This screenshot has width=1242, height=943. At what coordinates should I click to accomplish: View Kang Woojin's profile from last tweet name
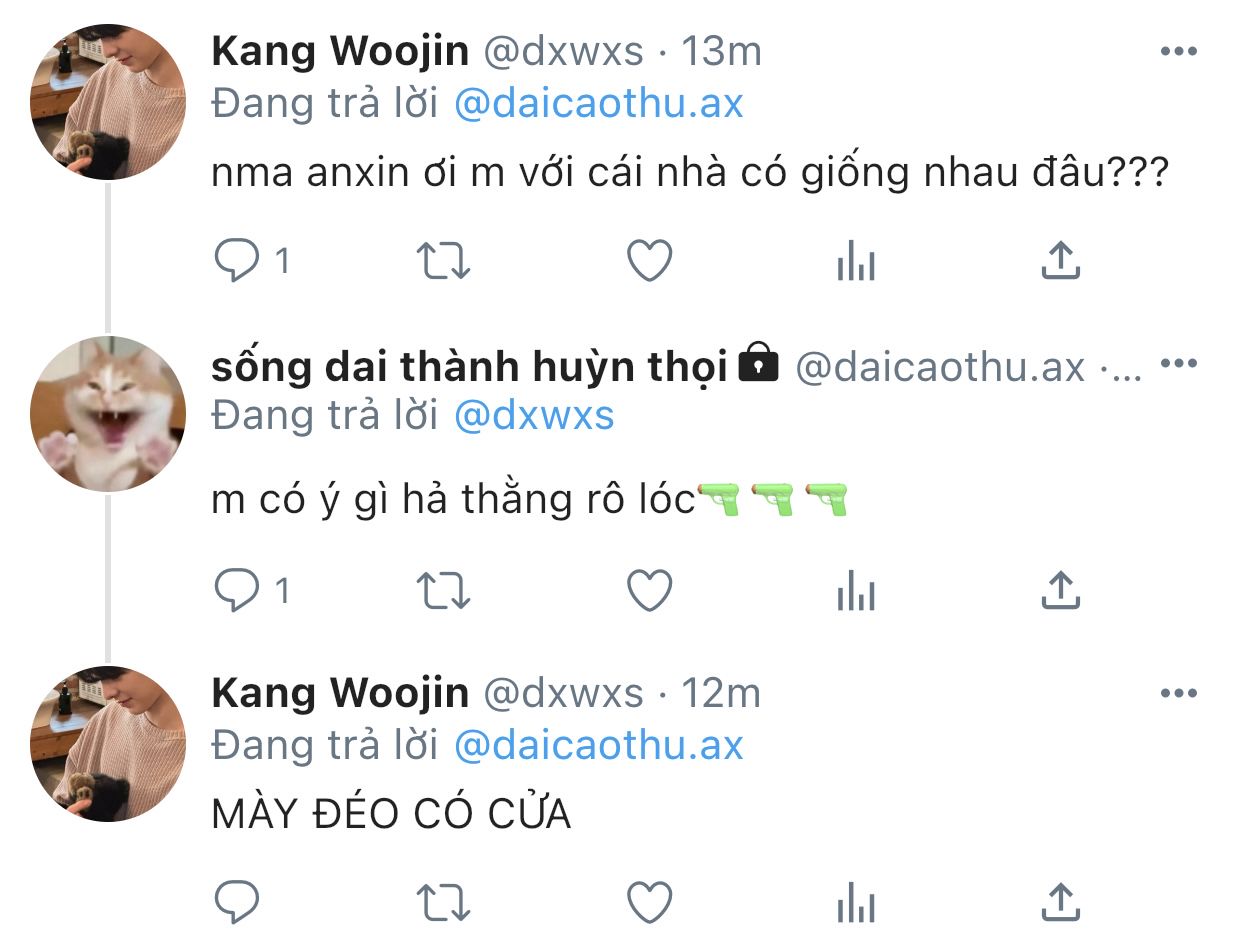(x=340, y=692)
